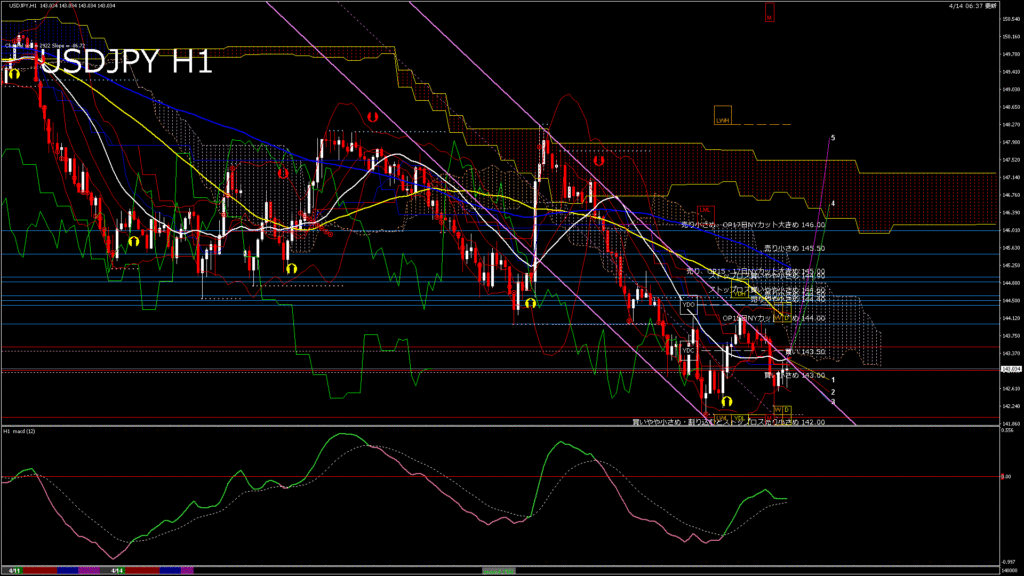Select the H1 macd (12) indicator label

pos(20,431)
